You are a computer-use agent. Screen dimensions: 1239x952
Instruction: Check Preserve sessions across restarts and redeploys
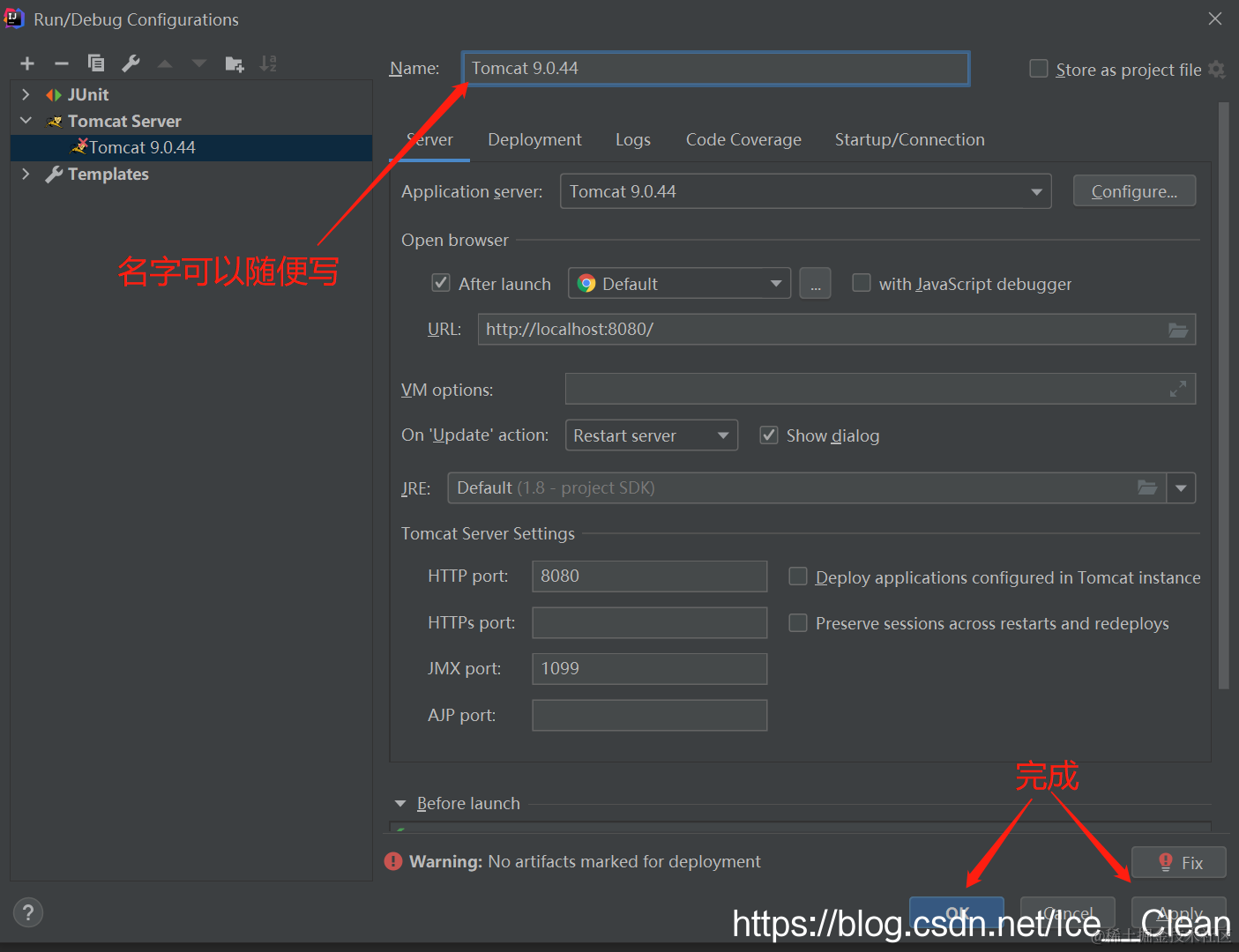tap(798, 623)
